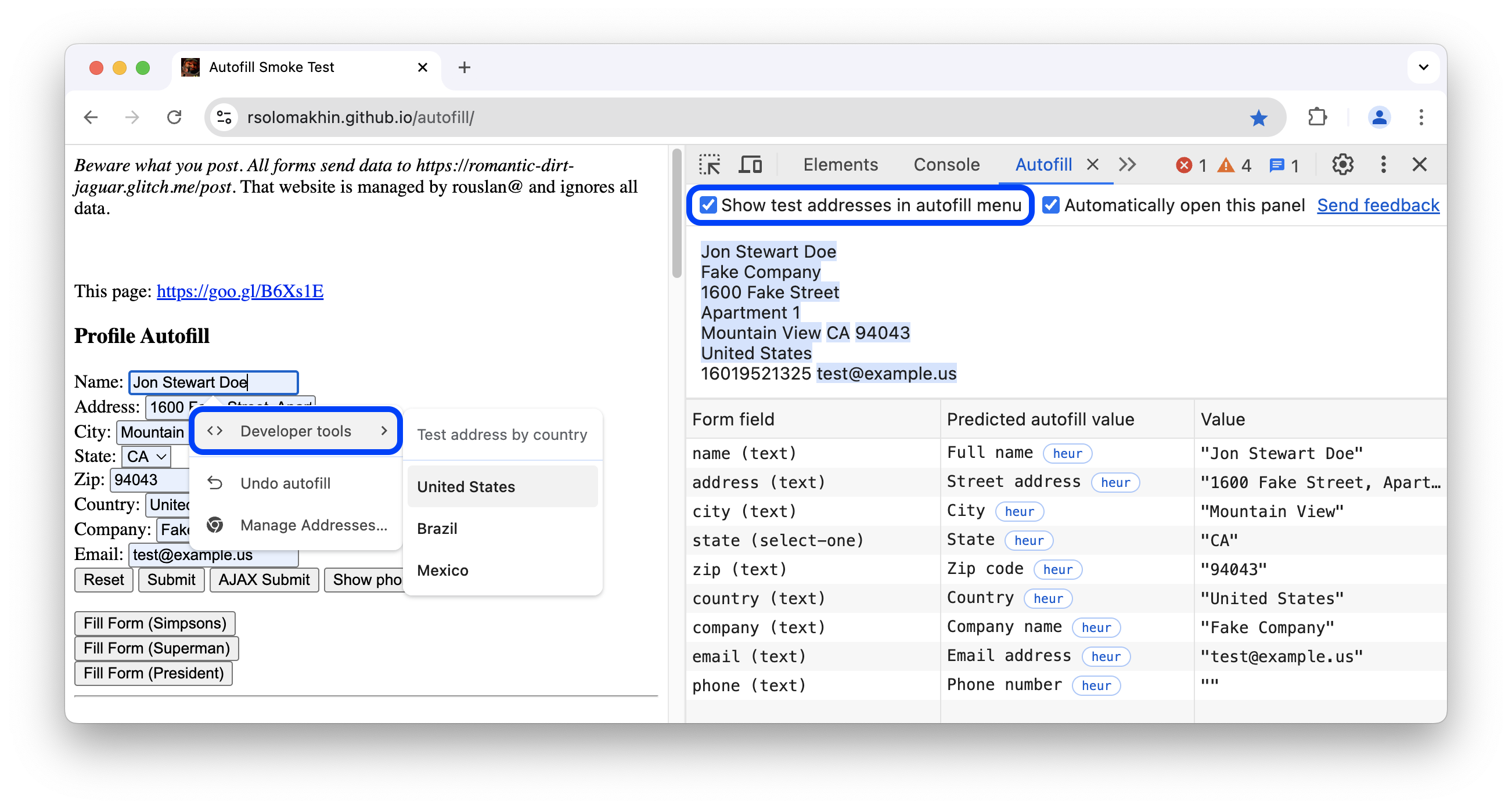Screen dimensions: 1512x809
Task: Toggle Show test addresses in autofill menu
Action: tap(707, 205)
